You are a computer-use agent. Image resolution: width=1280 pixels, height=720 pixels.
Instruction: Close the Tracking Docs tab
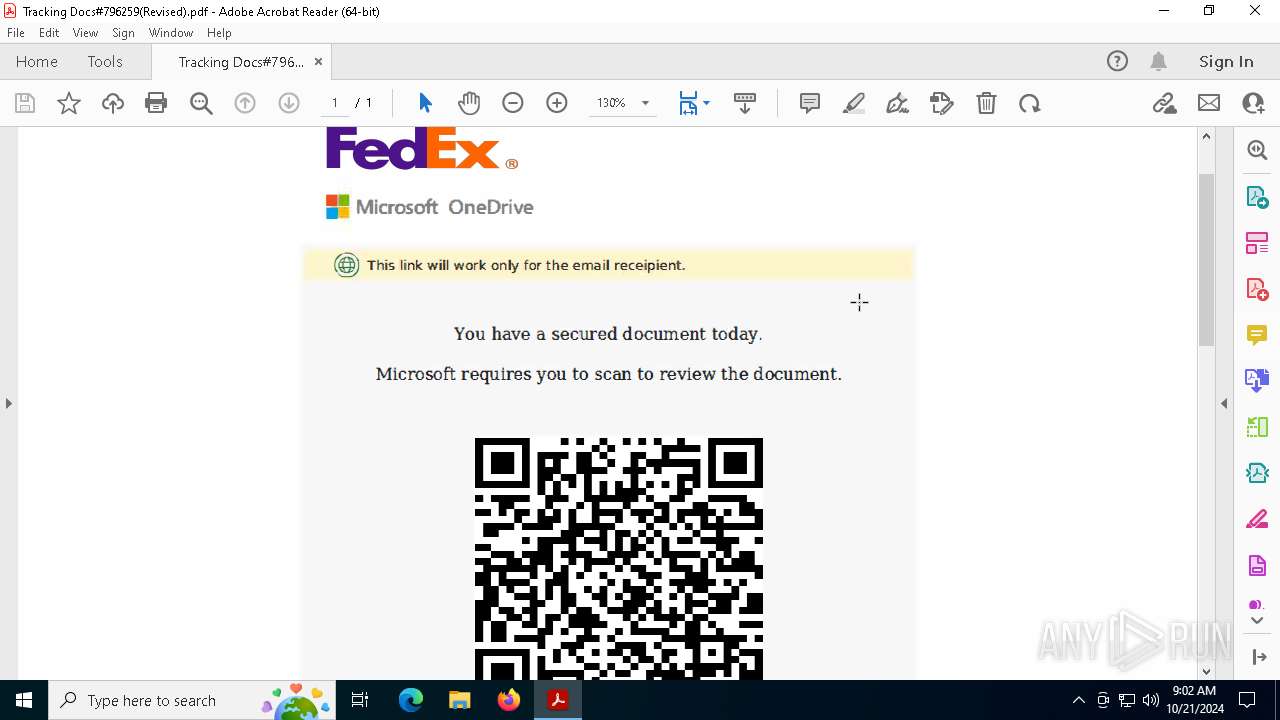tap(318, 62)
